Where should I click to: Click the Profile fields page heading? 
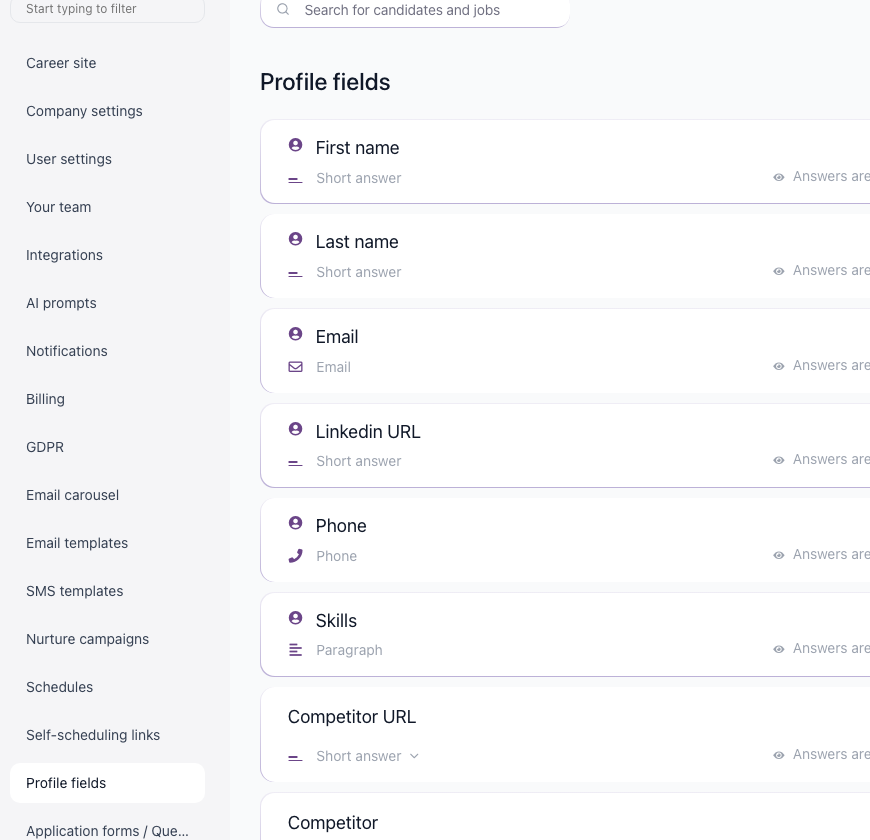(325, 82)
